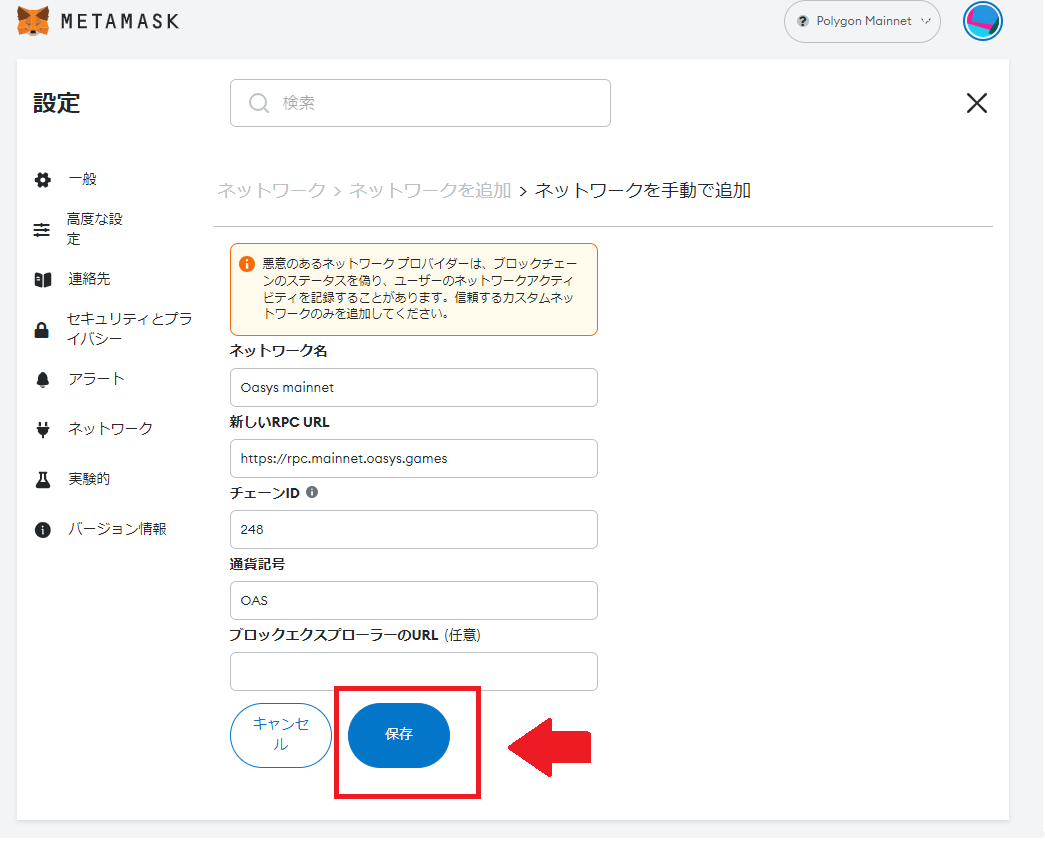Click the METAMASK wordmark text
The height and width of the screenshot is (842, 1045).
(x=120, y=21)
